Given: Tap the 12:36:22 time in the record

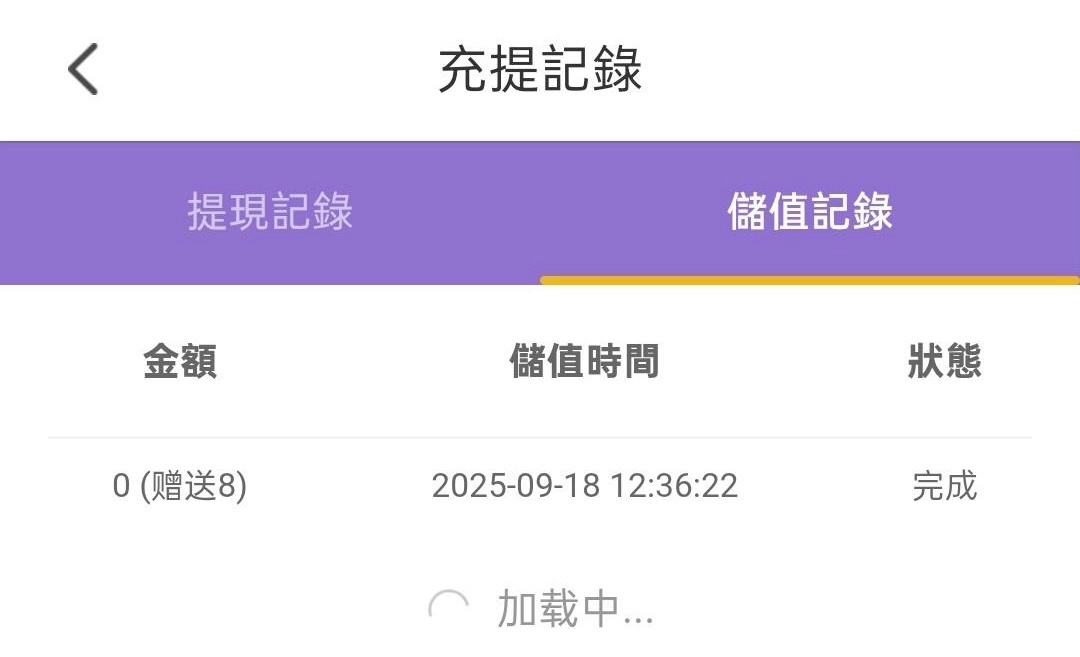Looking at the screenshot, I should pyautogui.click(x=675, y=486).
